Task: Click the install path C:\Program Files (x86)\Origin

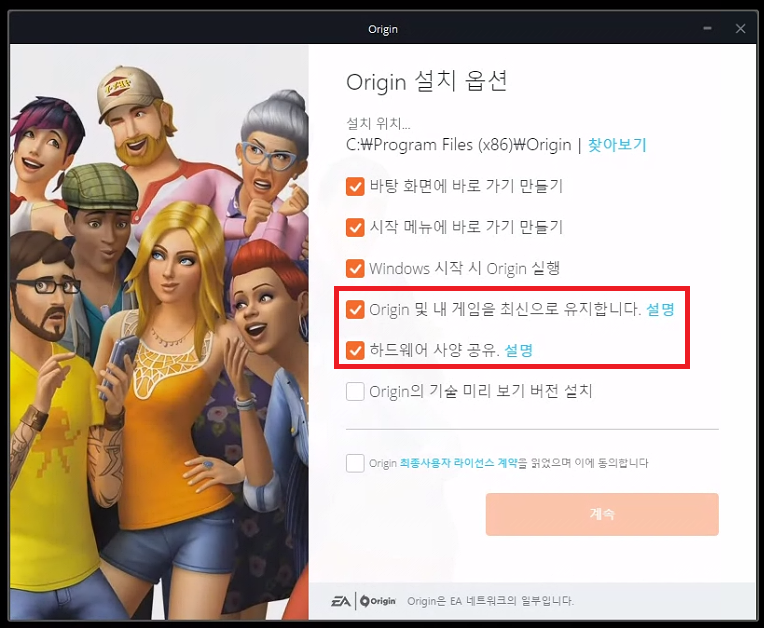Action: click(458, 145)
